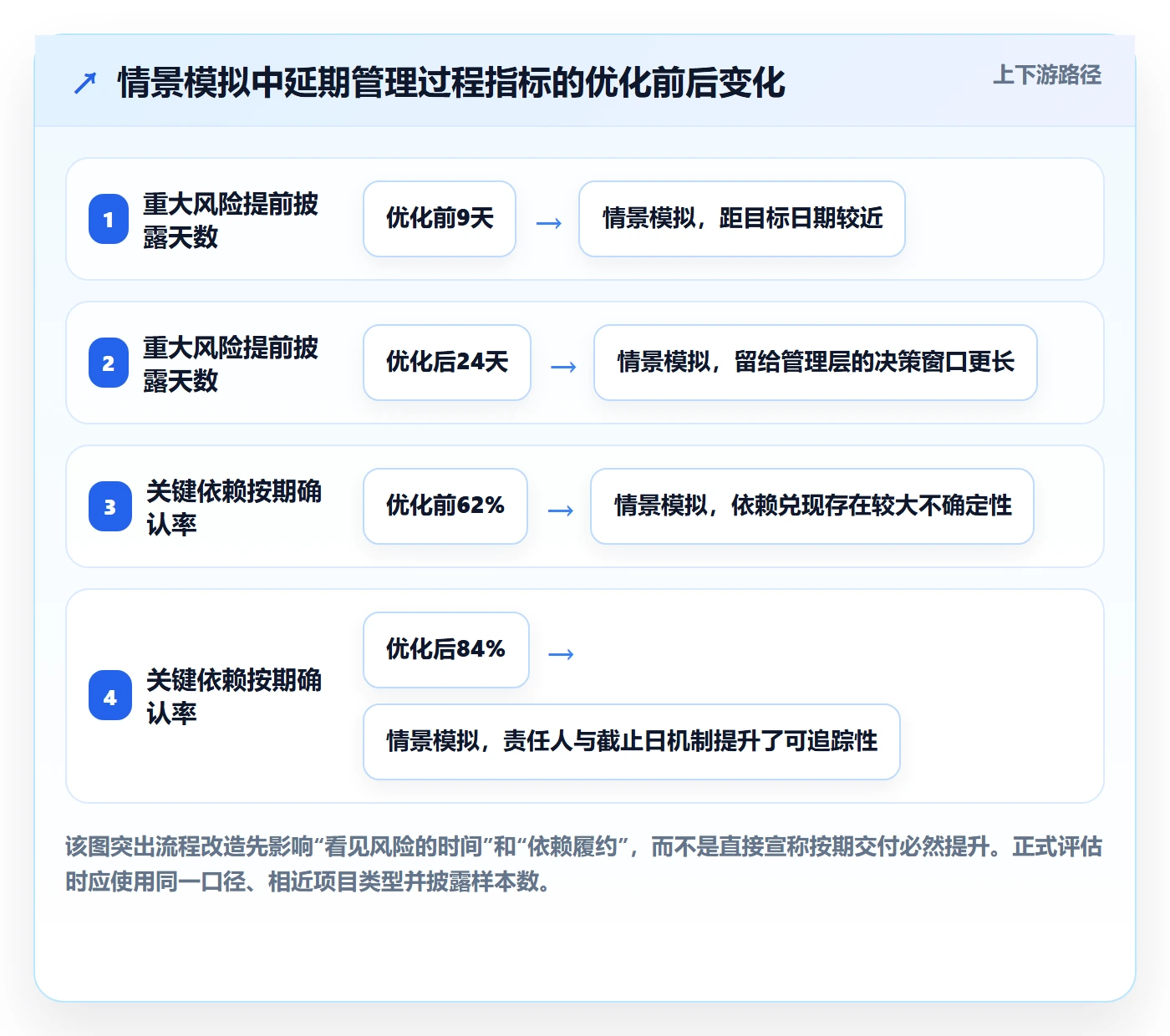
Task: Click the 责任人与截止日机制提升了可追踪性 box
Action: click(x=632, y=742)
